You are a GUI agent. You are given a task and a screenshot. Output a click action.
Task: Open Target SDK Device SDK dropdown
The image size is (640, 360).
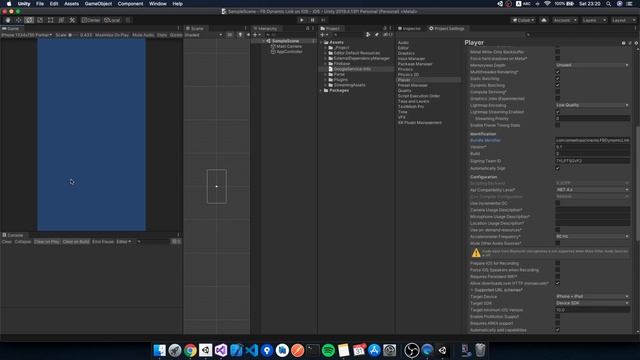(x=592, y=303)
